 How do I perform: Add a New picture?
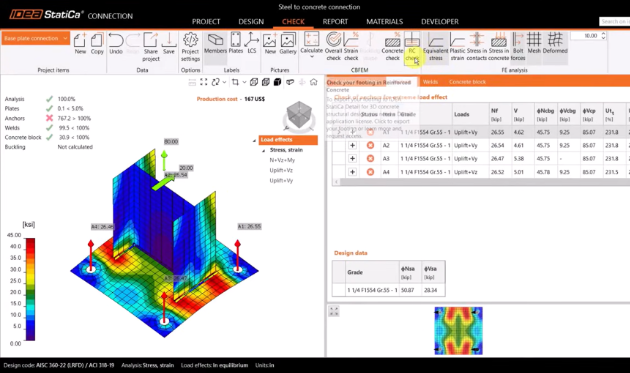click(x=270, y=43)
